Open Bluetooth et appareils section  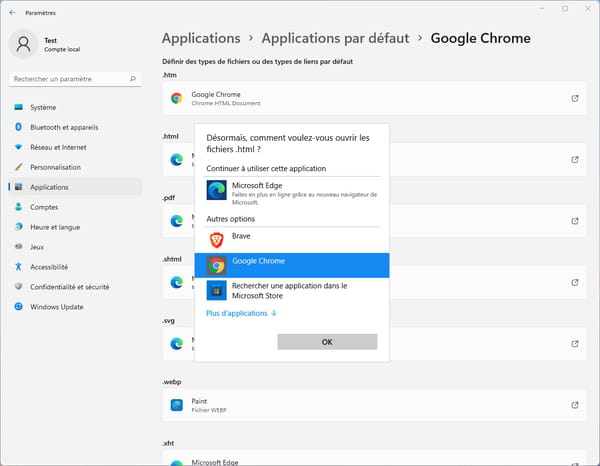point(75,127)
